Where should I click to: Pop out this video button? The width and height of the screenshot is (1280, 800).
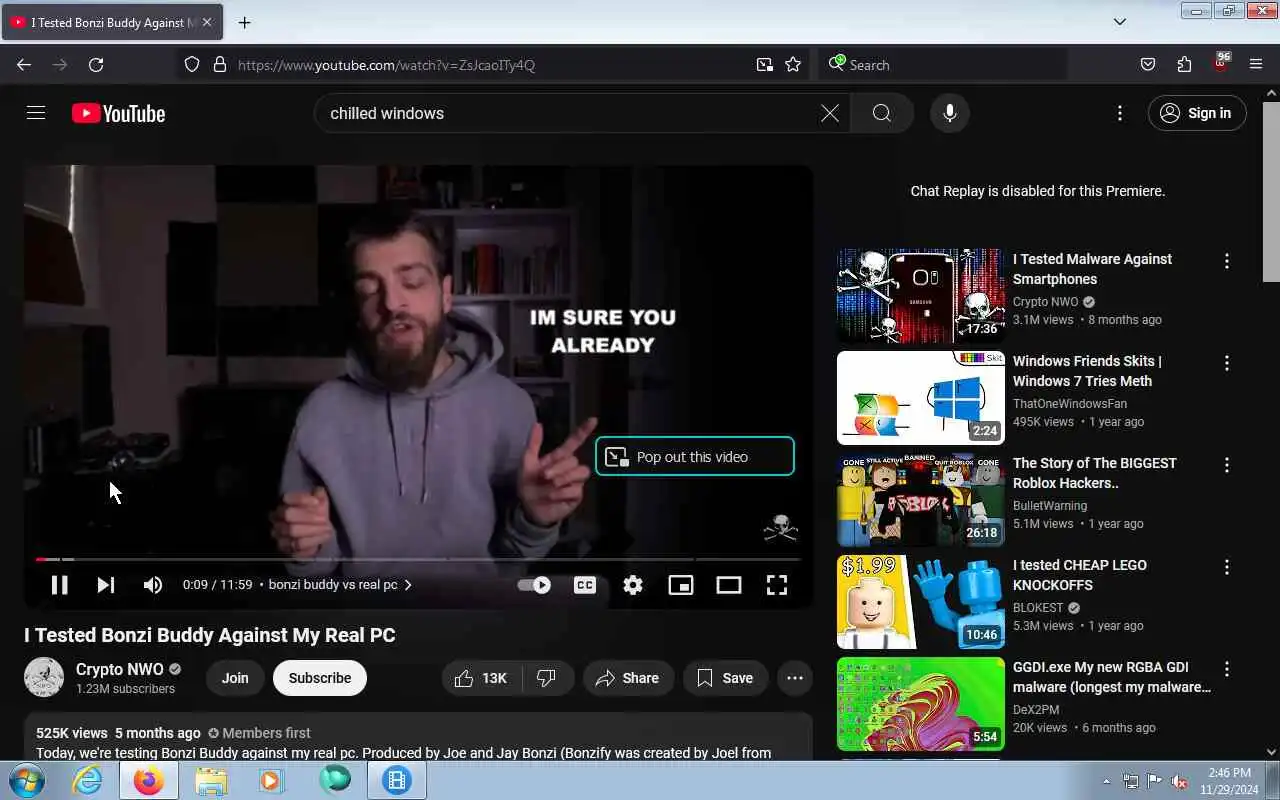[695, 456]
